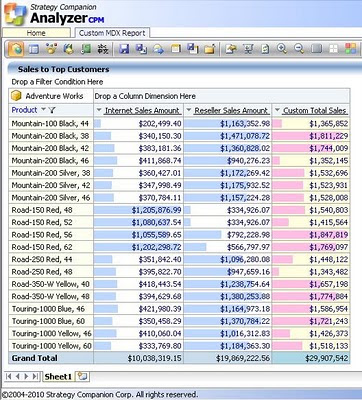Open the Product dimension dropdown arrow
362x400 pixels.
(x=43, y=109)
